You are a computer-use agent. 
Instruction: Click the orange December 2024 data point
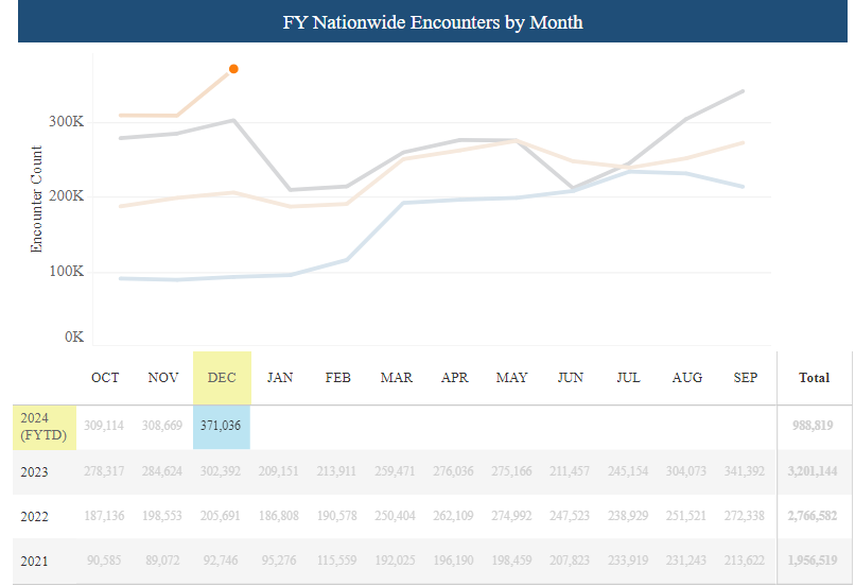point(233,69)
